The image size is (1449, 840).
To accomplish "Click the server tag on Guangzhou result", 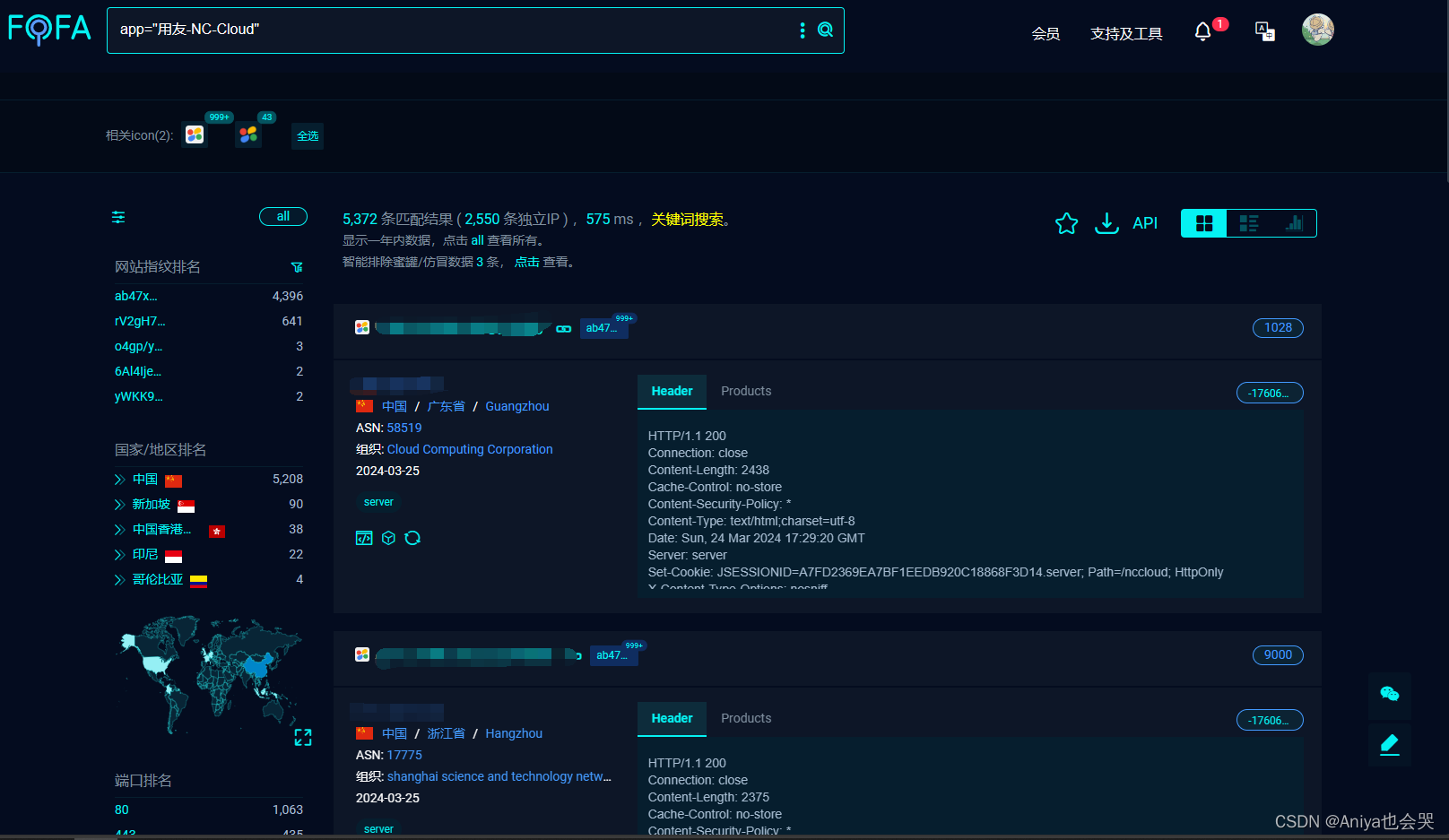I will 378,502.
